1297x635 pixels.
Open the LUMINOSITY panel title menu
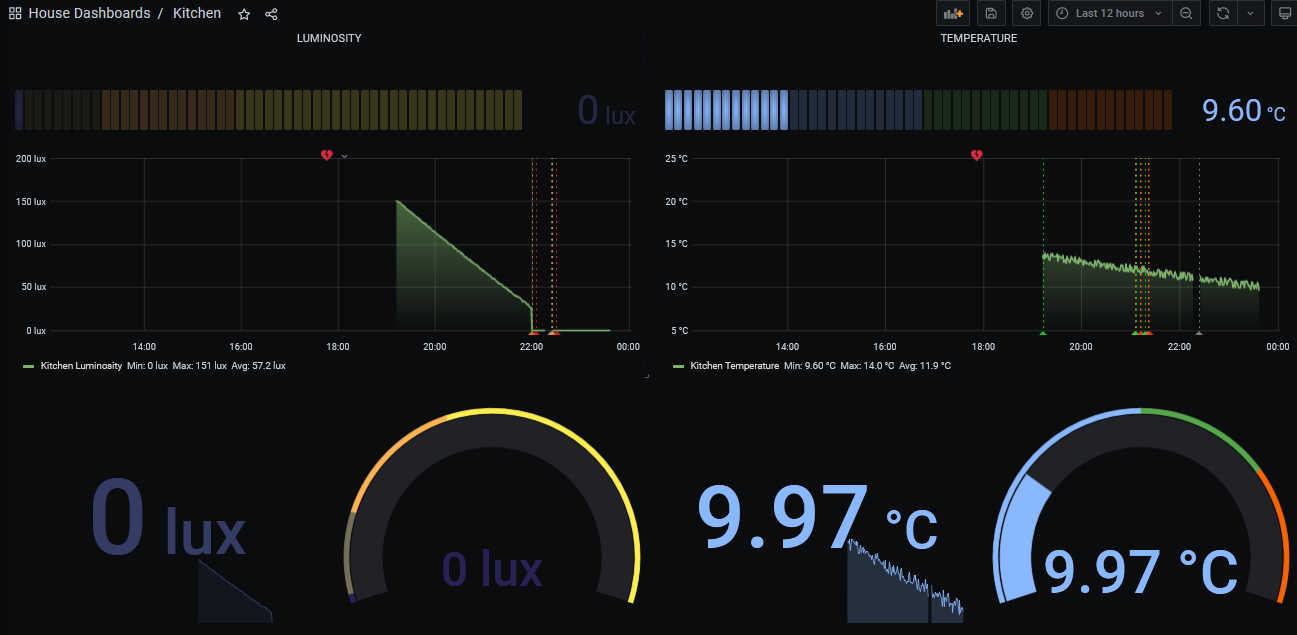pyautogui.click(x=329, y=38)
